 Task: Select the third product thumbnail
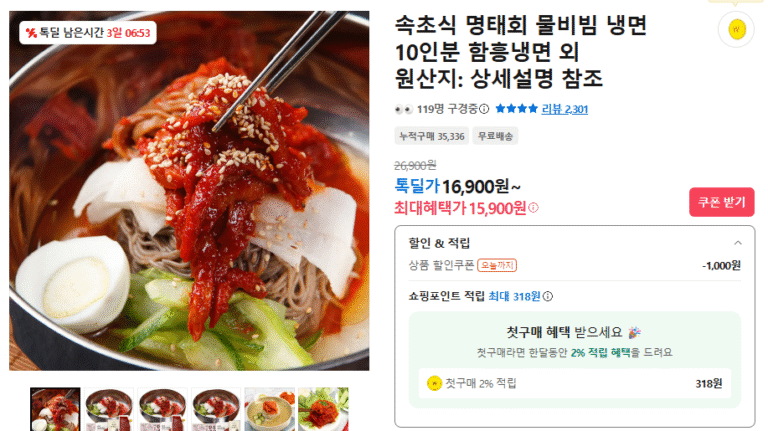pyautogui.click(x=162, y=409)
